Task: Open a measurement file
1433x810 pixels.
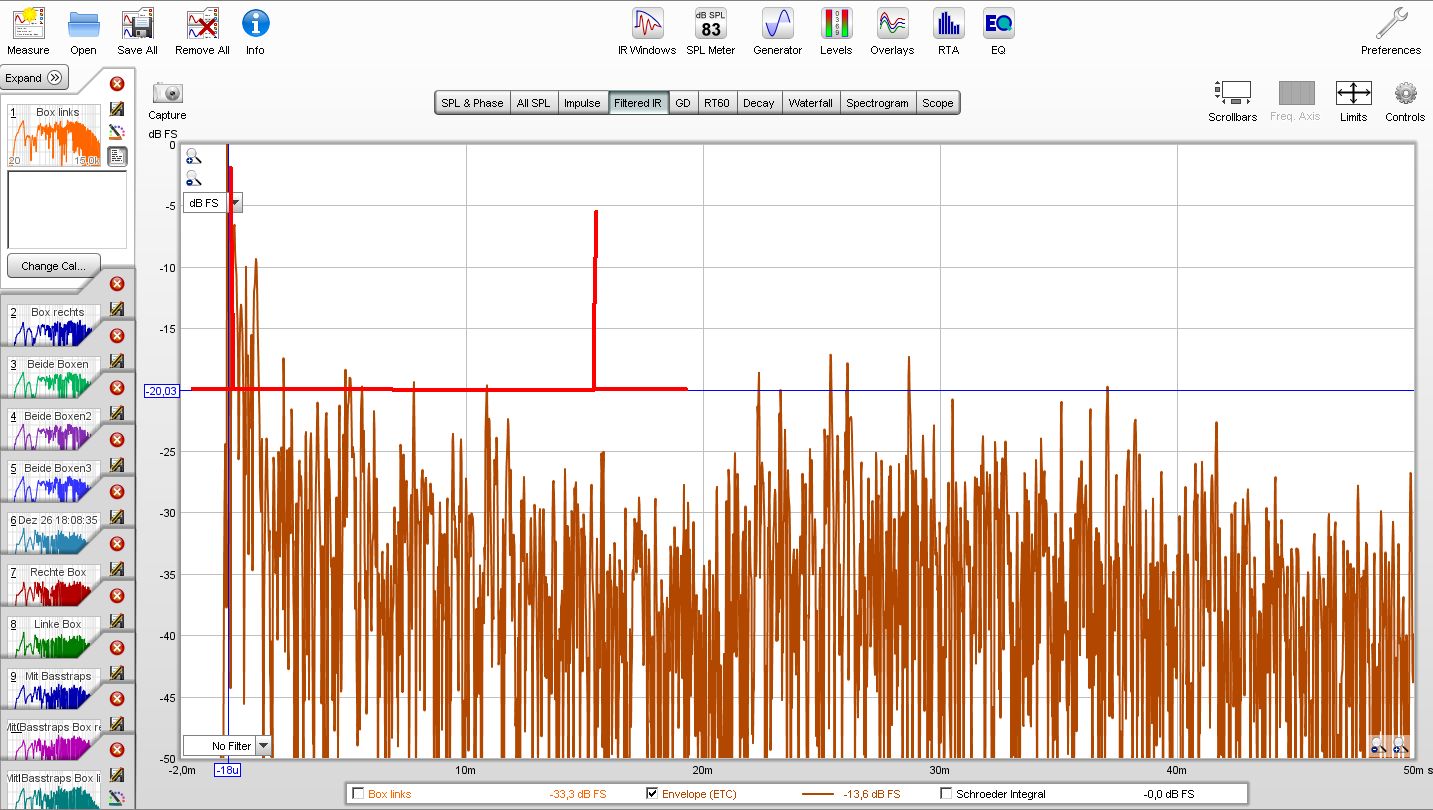Action: 83,30
